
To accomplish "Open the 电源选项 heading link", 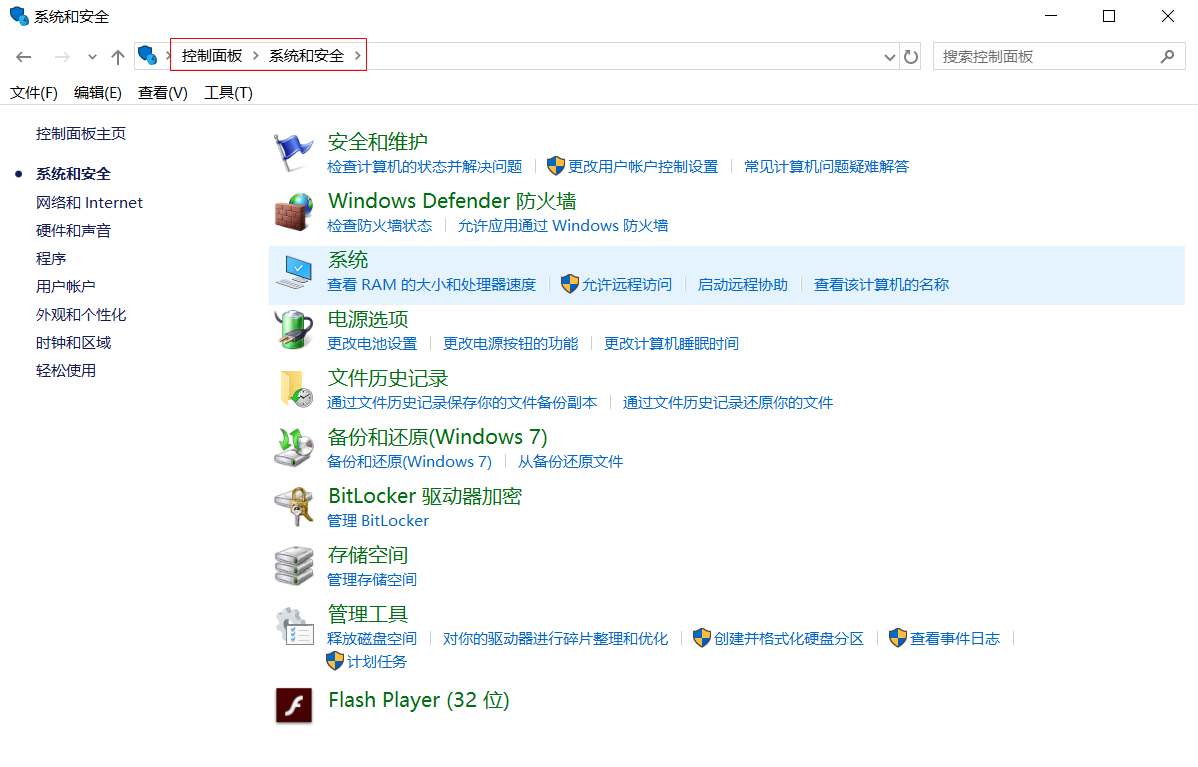I will click(368, 319).
